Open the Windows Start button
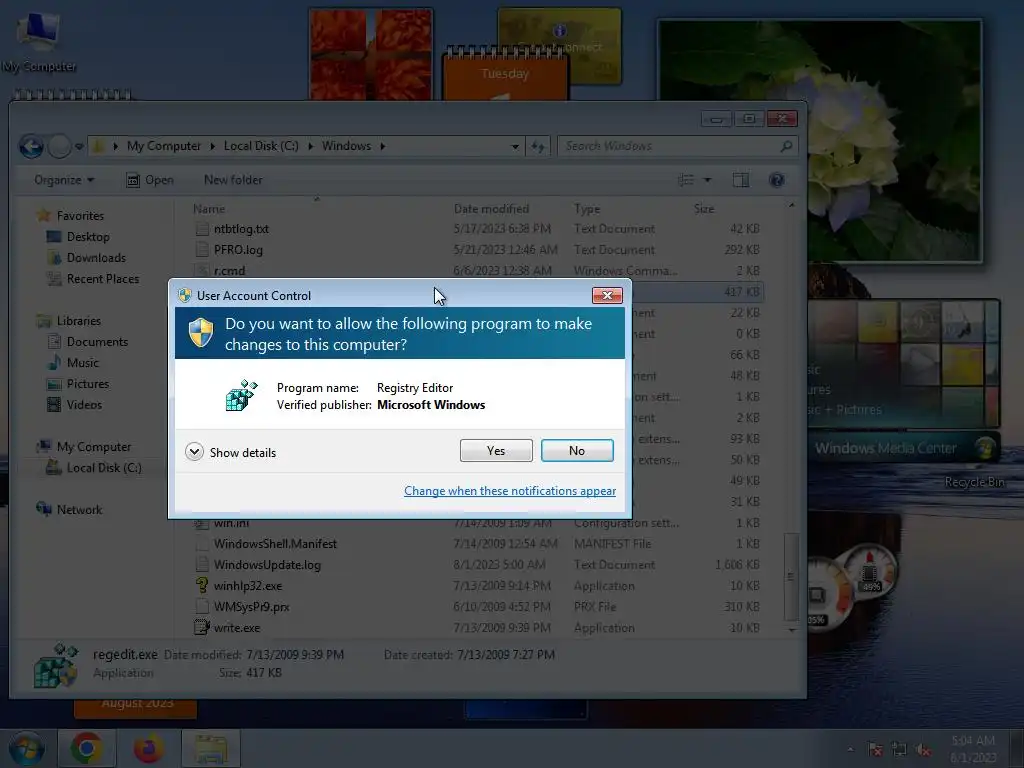Image resolution: width=1024 pixels, height=768 pixels. (27, 748)
